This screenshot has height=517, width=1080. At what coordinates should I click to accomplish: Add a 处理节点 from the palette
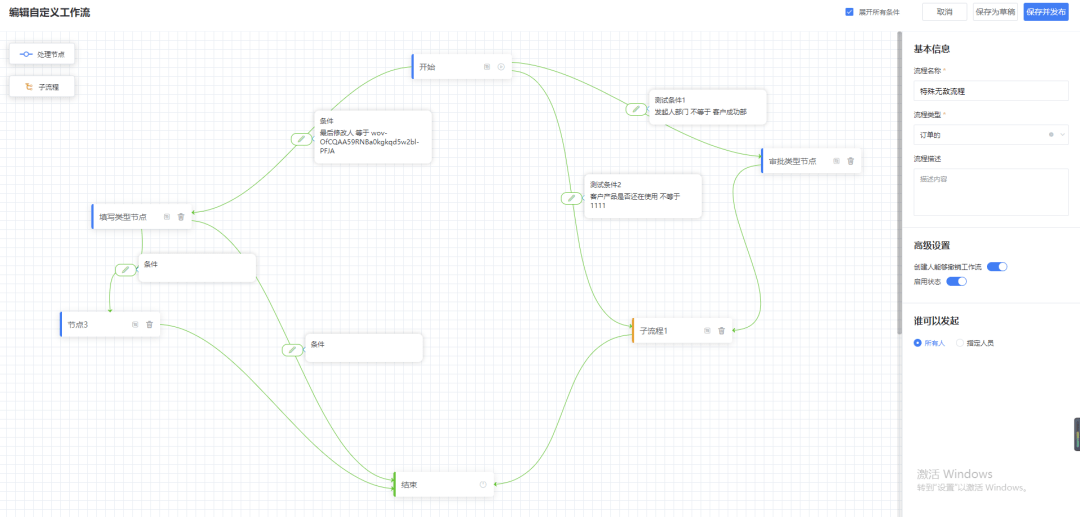click(42, 54)
